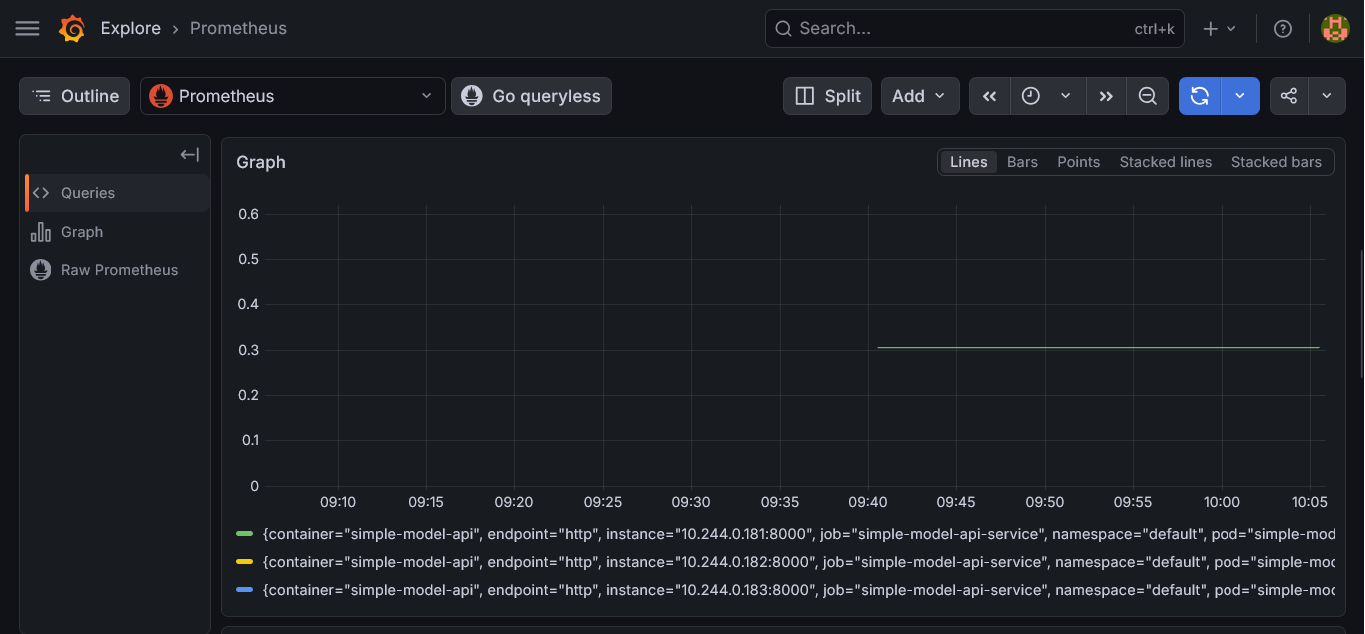Image resolution: width=1365 pixels, height=634 pixels.
Task: Click the Split view button
Action: tap(827, 96)
